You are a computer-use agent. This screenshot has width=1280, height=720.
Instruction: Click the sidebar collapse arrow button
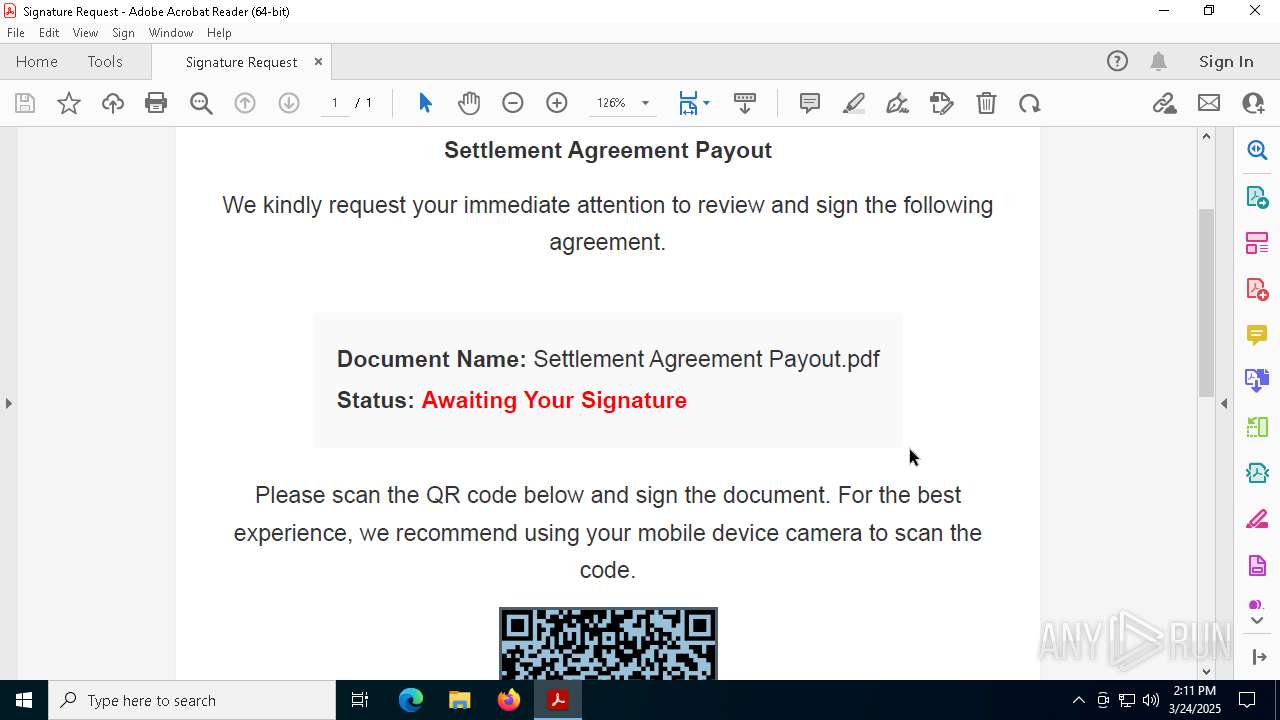[1259, 657]
